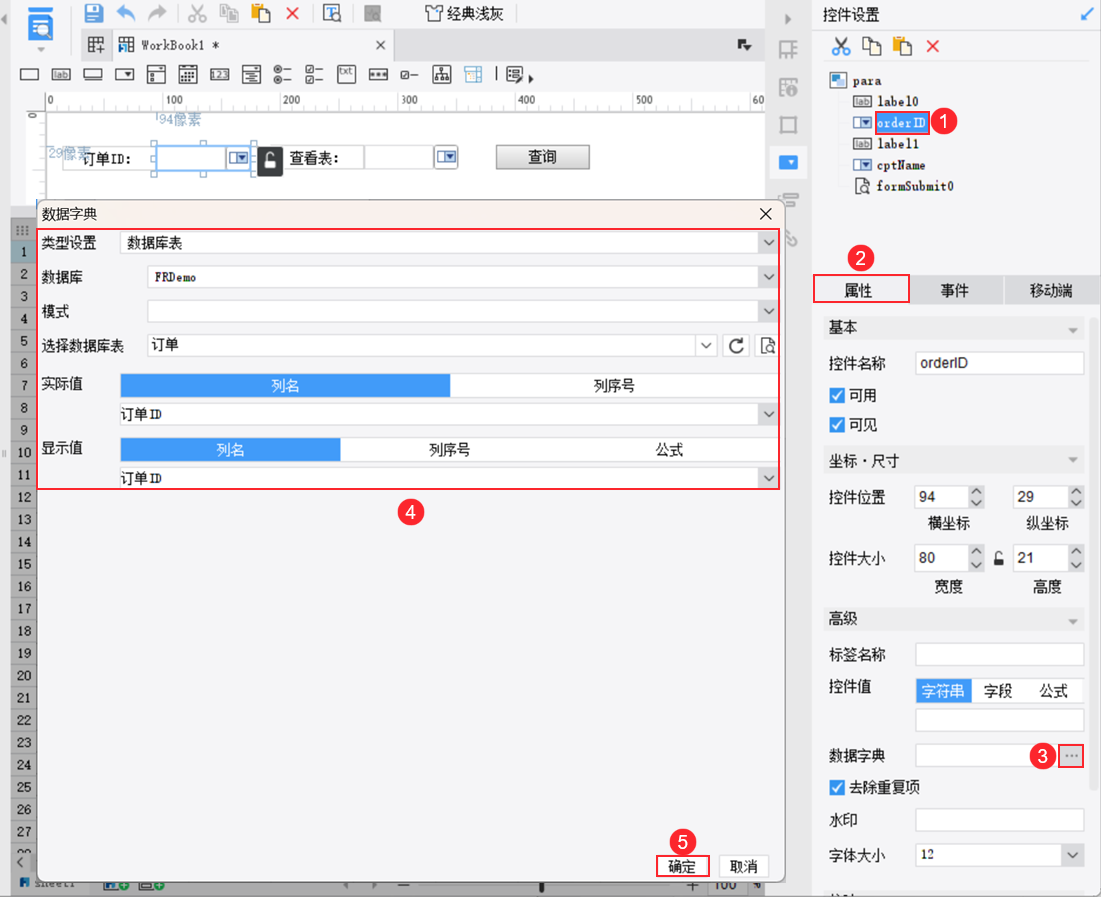Preview the selected database table
The image size is (1101, 897).
click(767, 346)
